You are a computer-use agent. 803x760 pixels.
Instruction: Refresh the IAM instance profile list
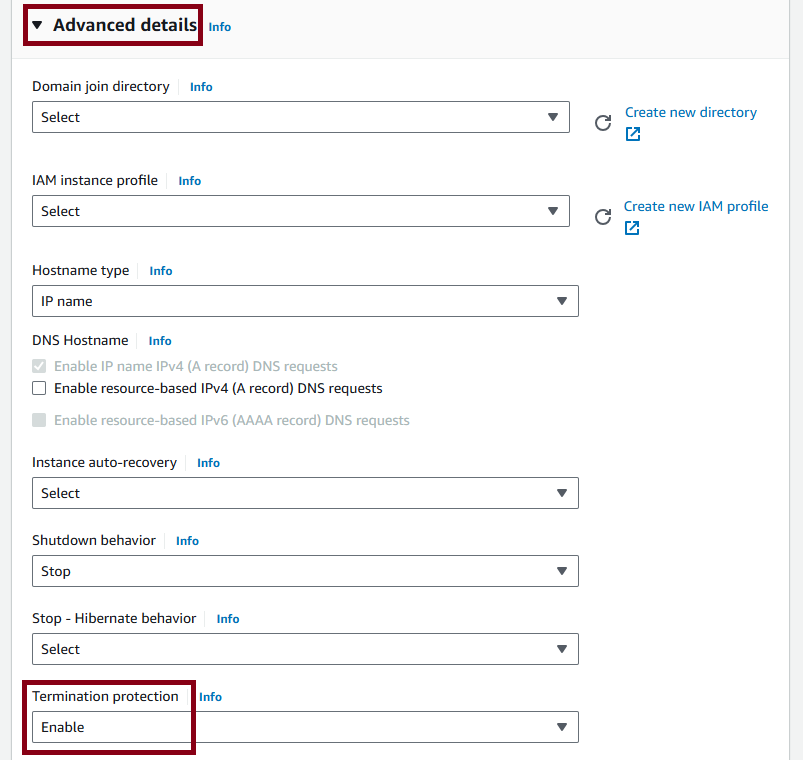(603, 217)
